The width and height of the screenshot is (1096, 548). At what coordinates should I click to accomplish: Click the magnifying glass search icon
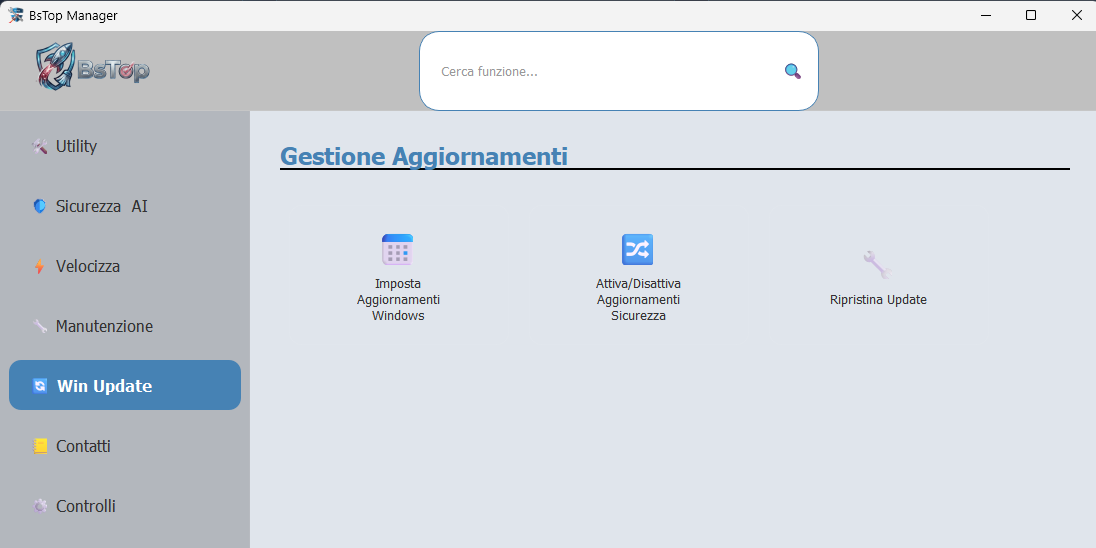pyautogui.click(x=793, y=71)
